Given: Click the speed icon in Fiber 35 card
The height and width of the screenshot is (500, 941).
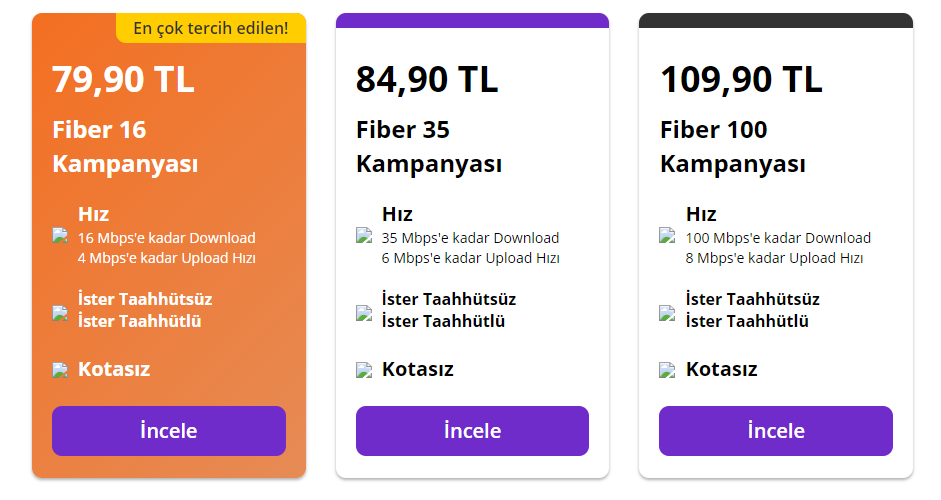Looking at the screenshot, I should 364,236.
